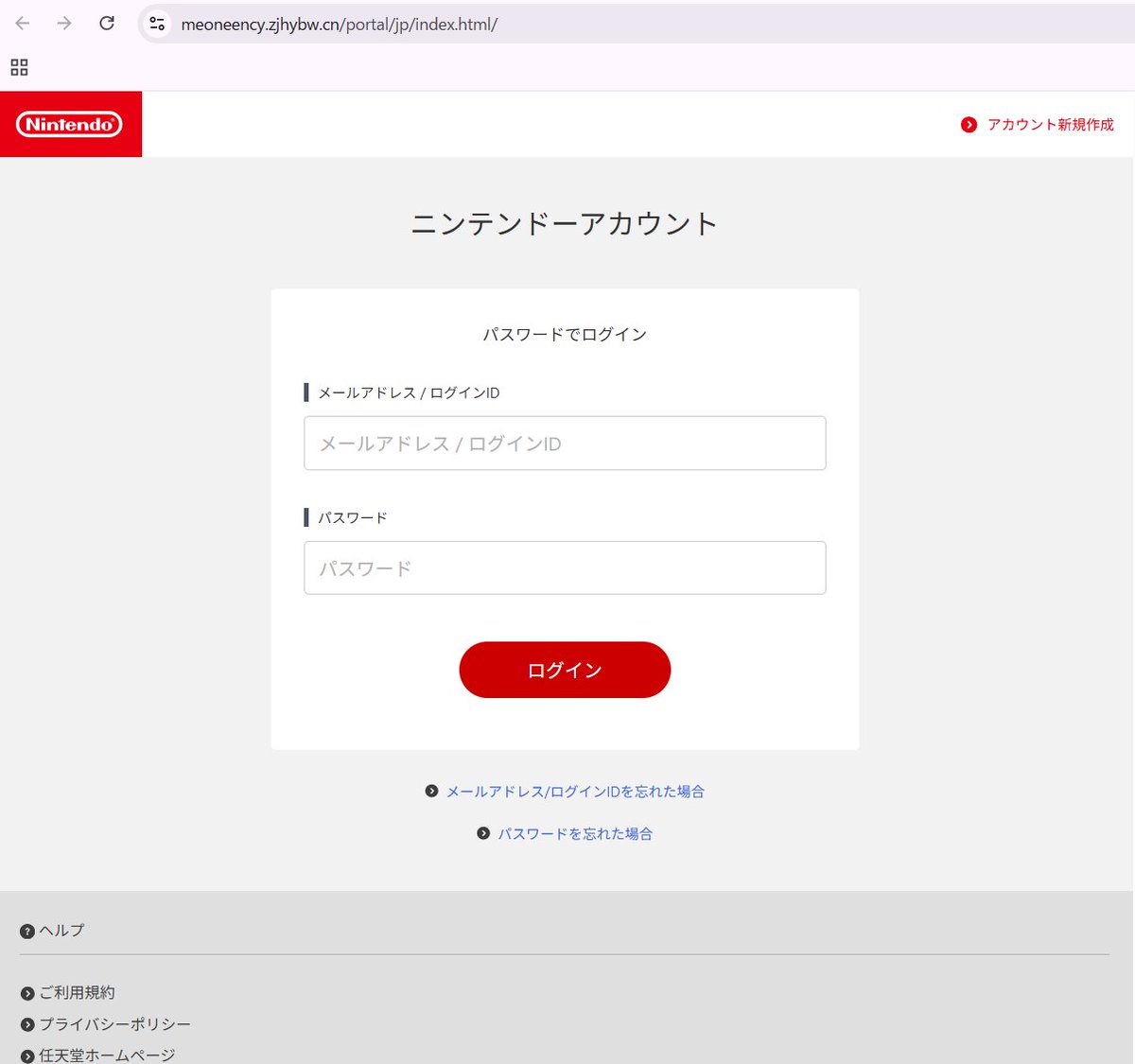Click the Nintendo logo
Image resolution: width=1135 pixels, height=1064 pixels.
coord(69,124)
